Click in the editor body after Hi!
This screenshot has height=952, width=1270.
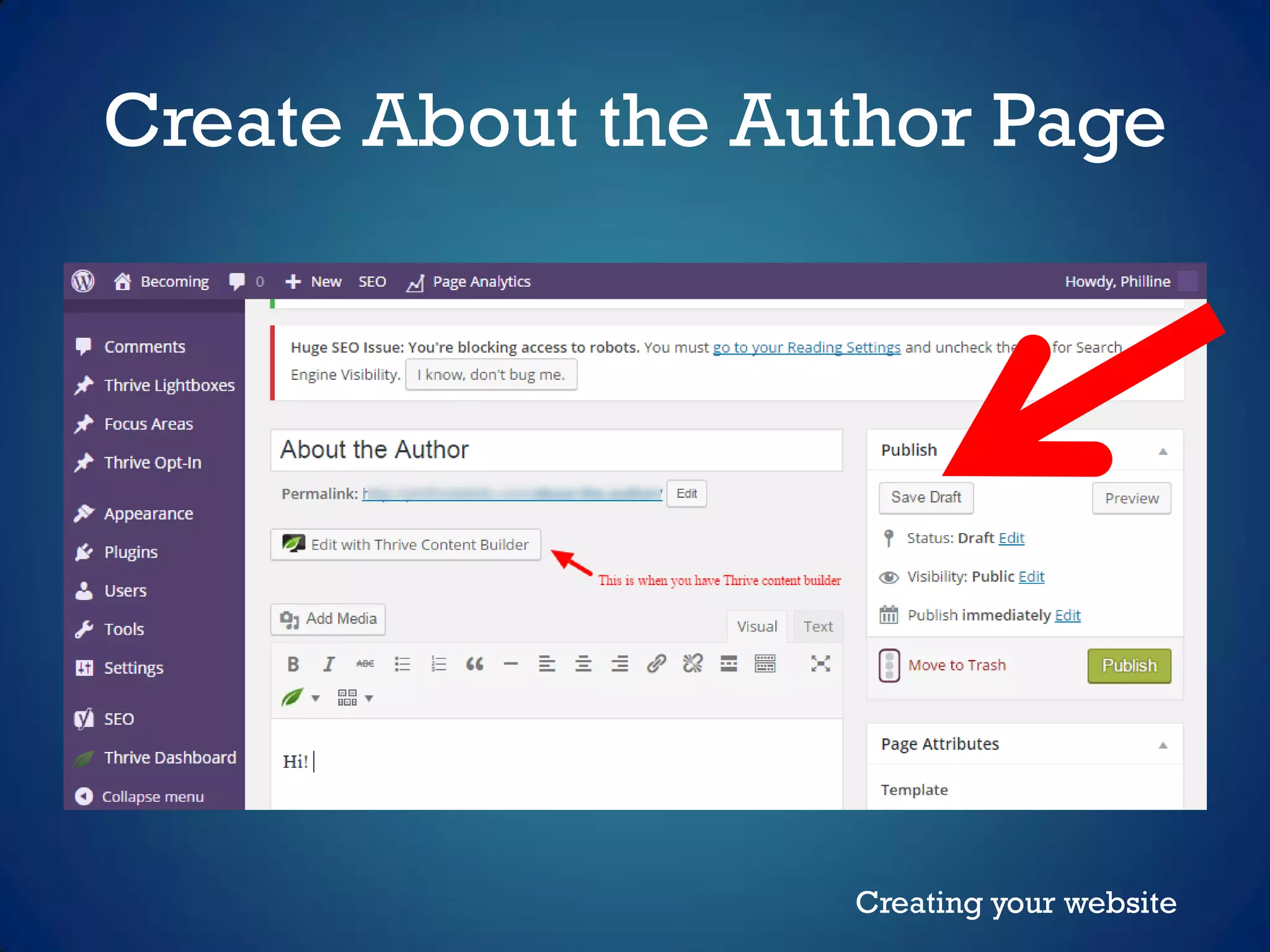[556, 764]
